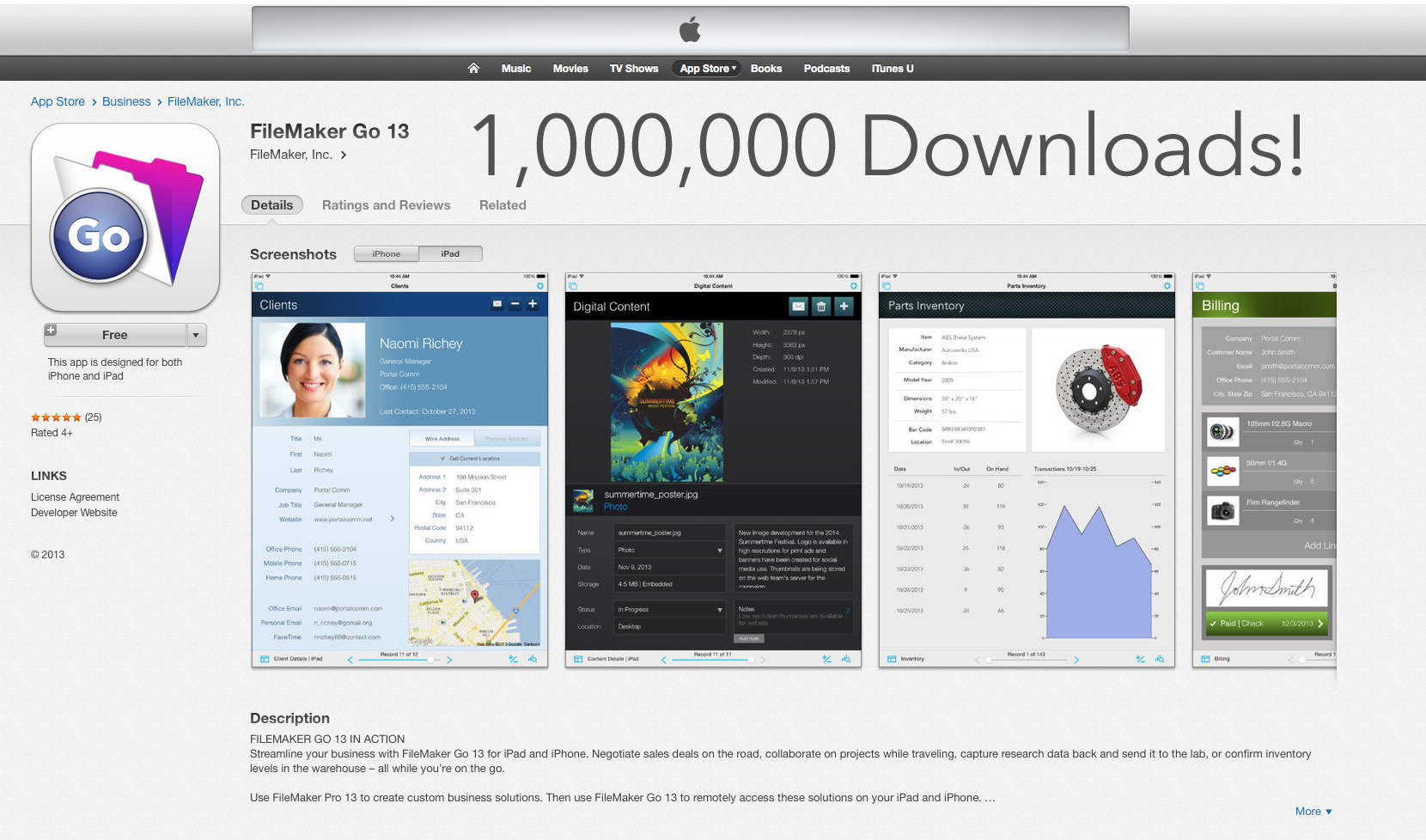Switch screenshots to iPhone view

(386, 253)
